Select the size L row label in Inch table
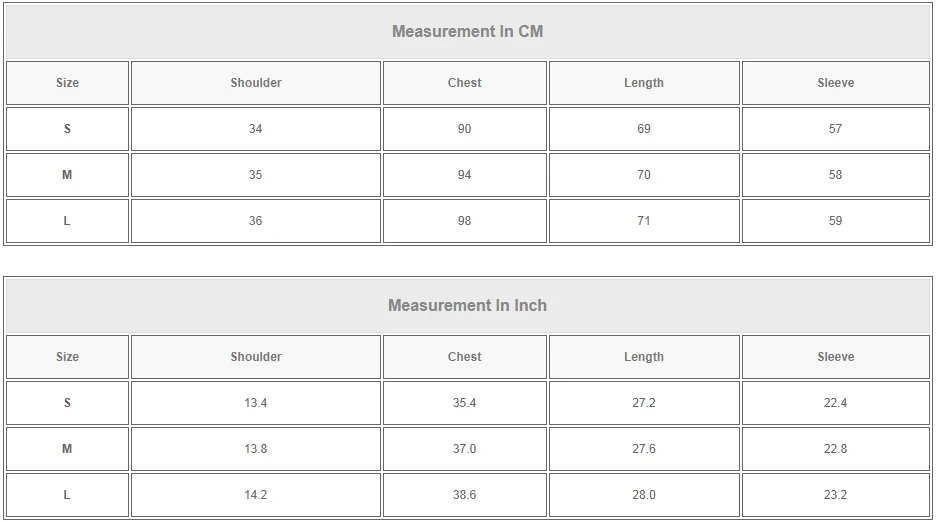 [x=67, y=495]
